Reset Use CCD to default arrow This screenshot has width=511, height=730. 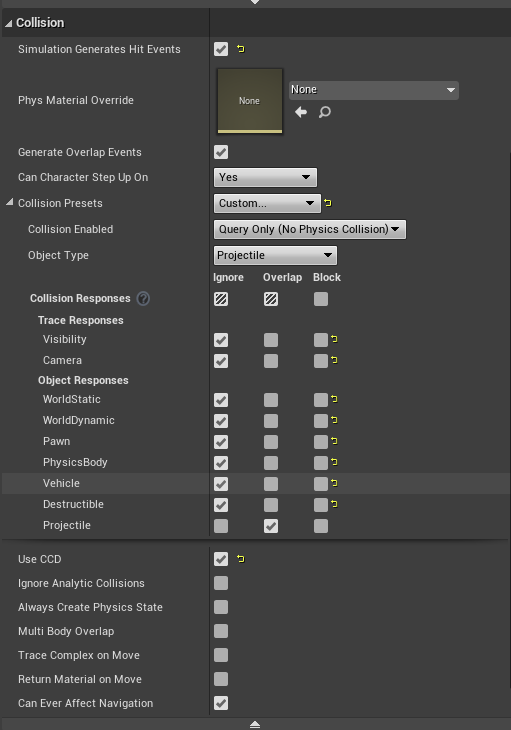pyautogui.click(x=241, y=559)
